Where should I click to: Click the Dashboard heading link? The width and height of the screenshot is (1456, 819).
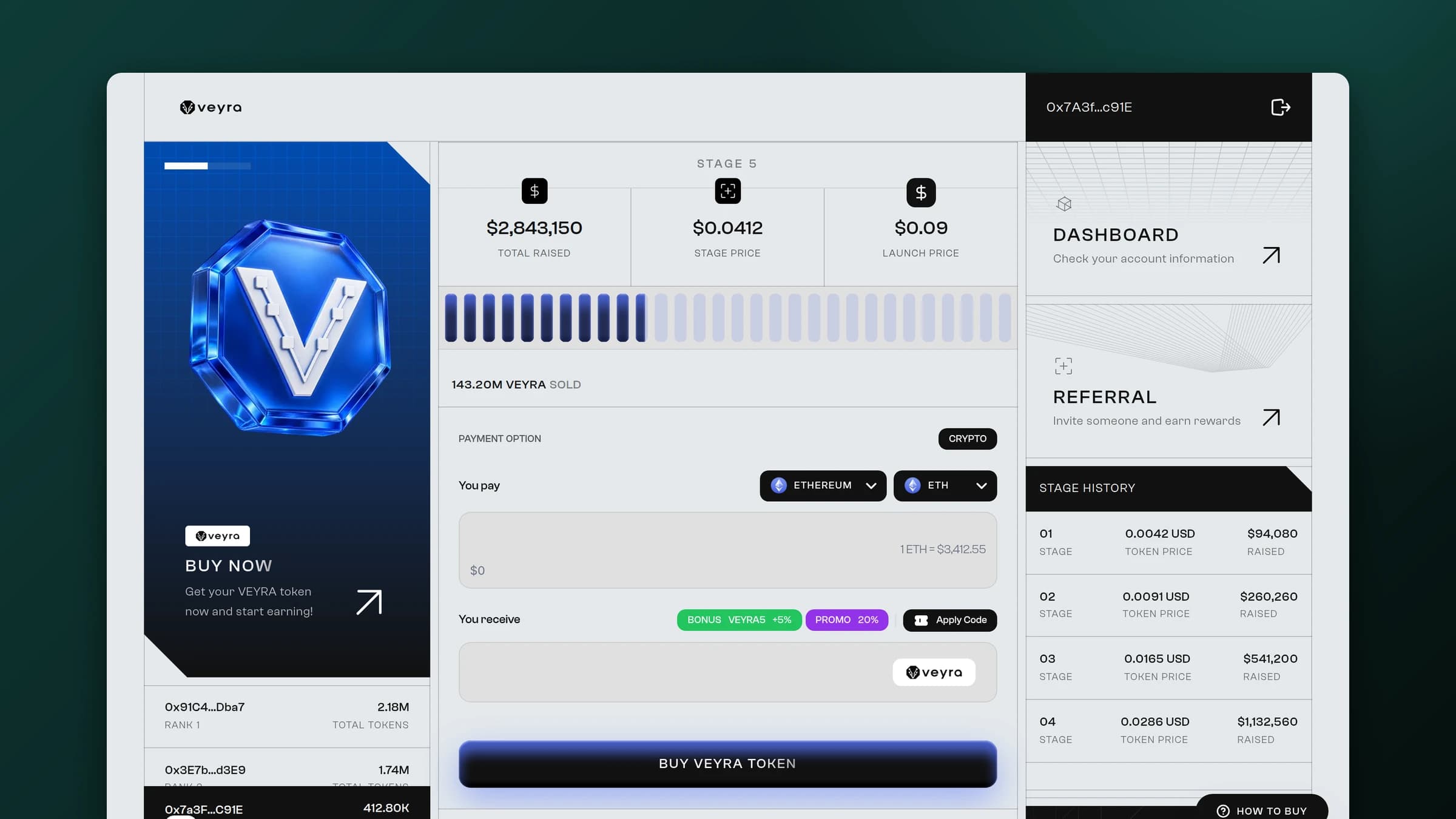[x=1116, y=235]
